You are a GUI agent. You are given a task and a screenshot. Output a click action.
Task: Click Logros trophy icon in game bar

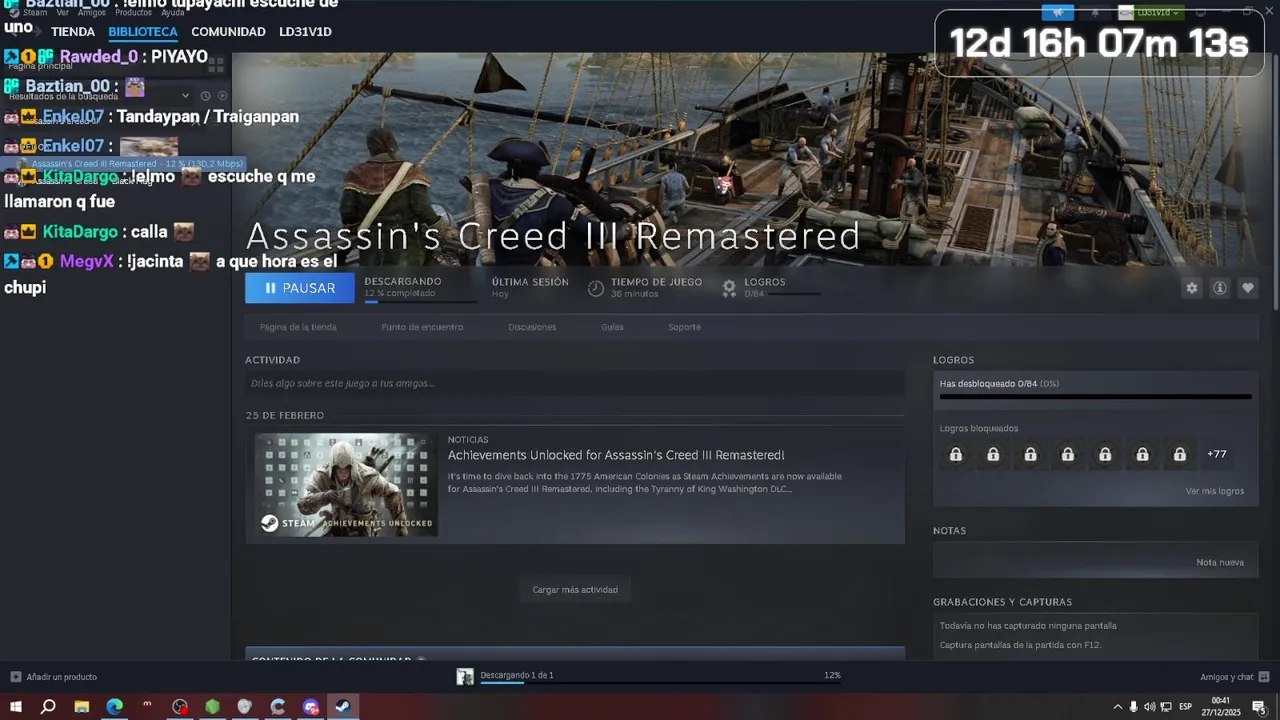729,288
